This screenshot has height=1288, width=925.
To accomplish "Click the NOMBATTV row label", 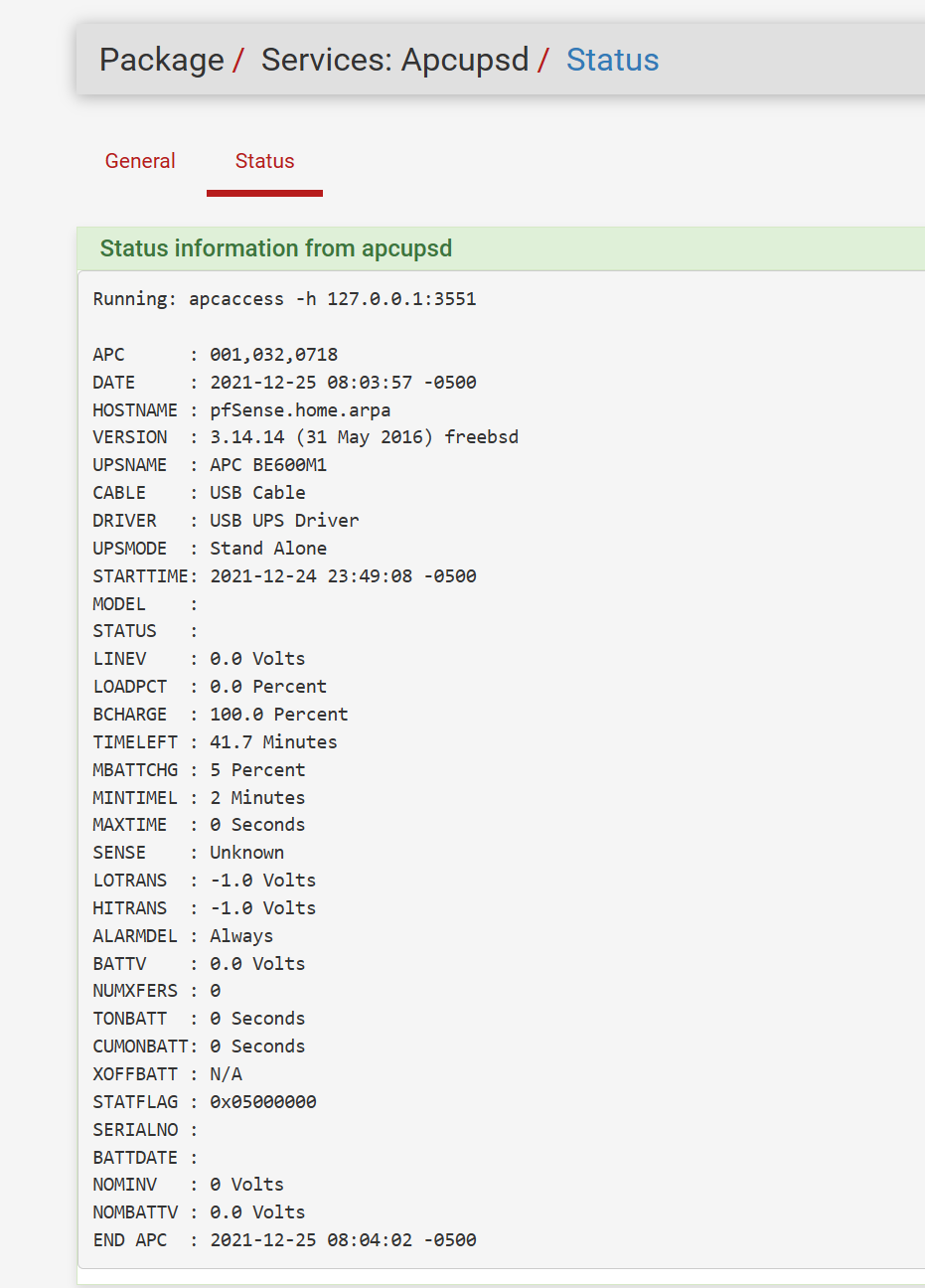I will coord(135,1212).
